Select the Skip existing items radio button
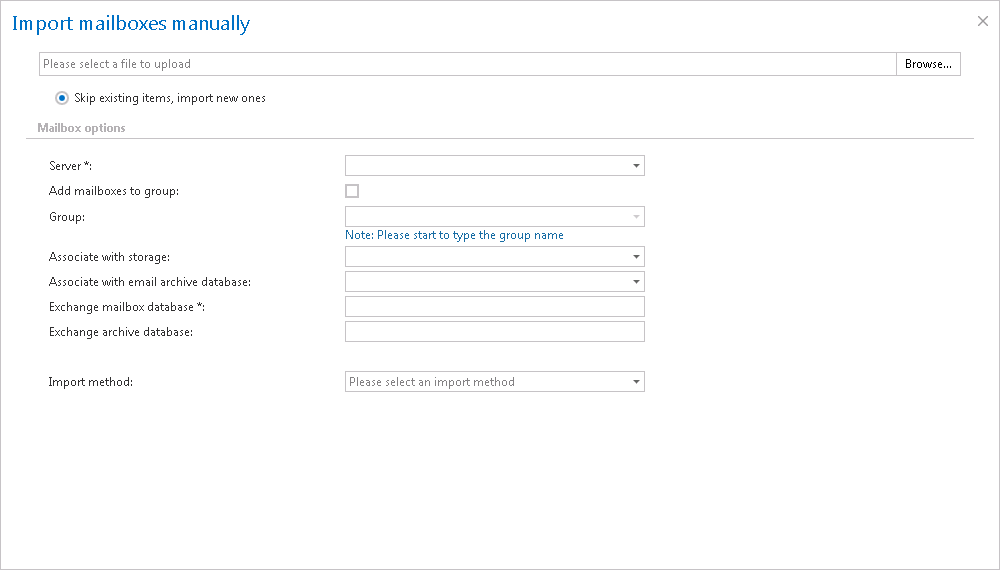This screenshot has width=1000, height=570. 62,98
